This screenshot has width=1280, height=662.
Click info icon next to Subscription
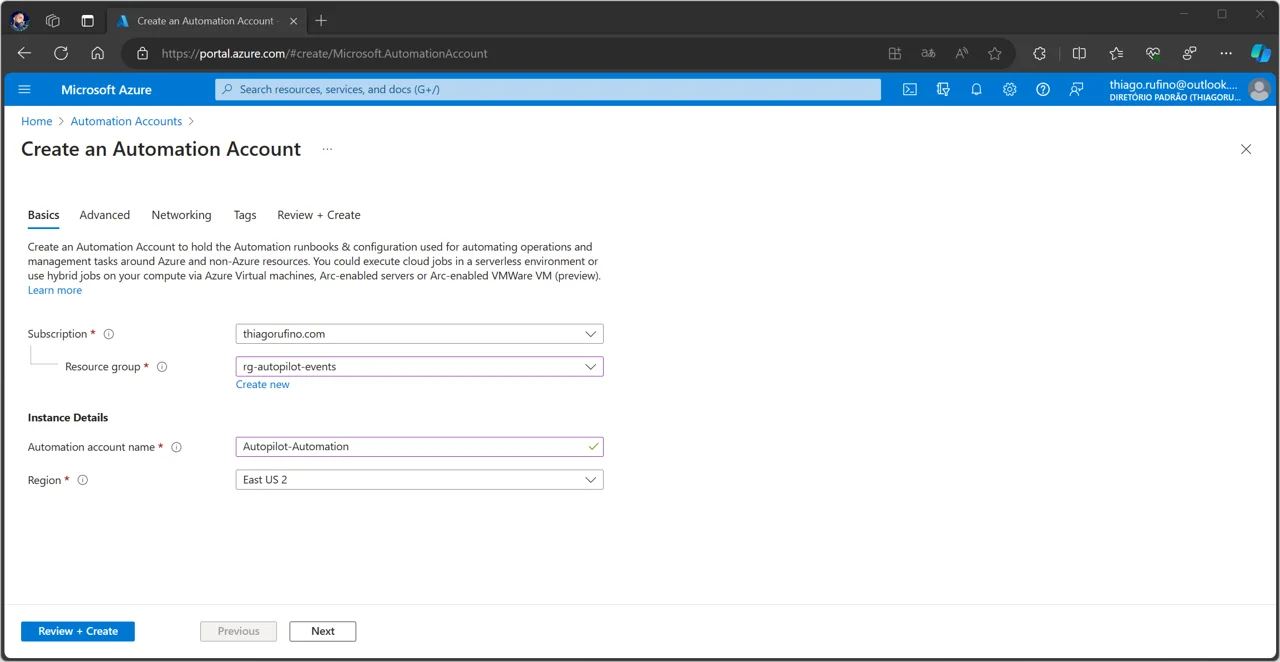coord(109,334)
